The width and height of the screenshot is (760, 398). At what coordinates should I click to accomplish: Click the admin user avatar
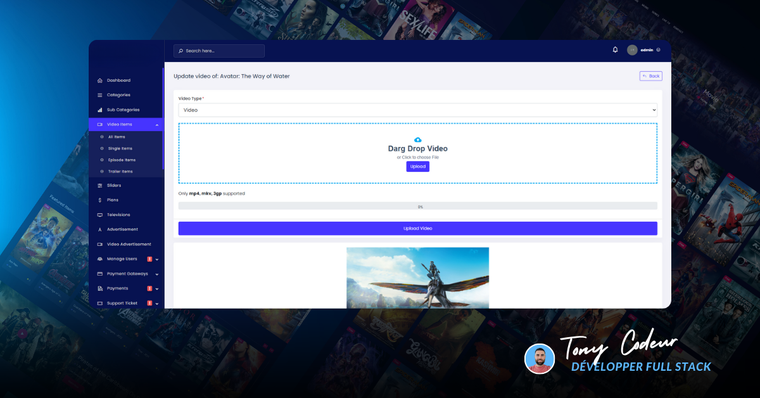point(632,50)
